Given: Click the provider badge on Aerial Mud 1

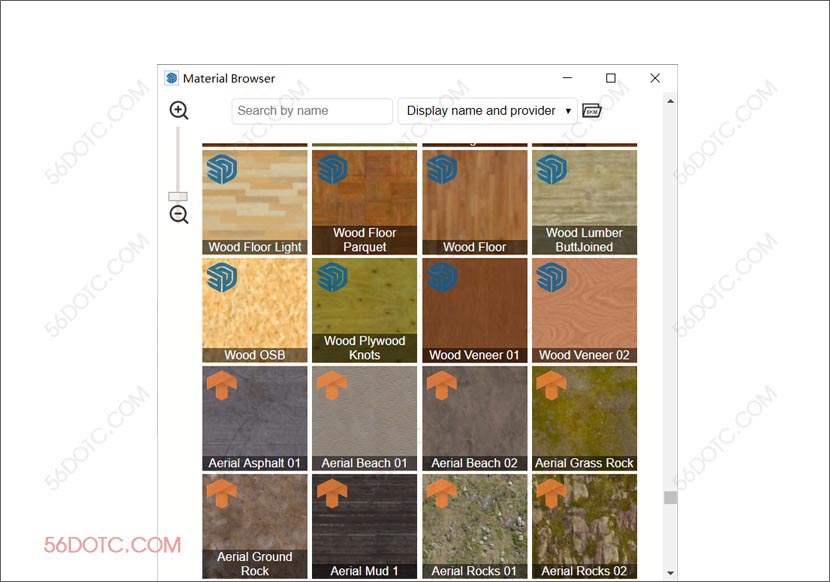Looking at the screenshot, I should pyautogui.click(x=331, y=494).
